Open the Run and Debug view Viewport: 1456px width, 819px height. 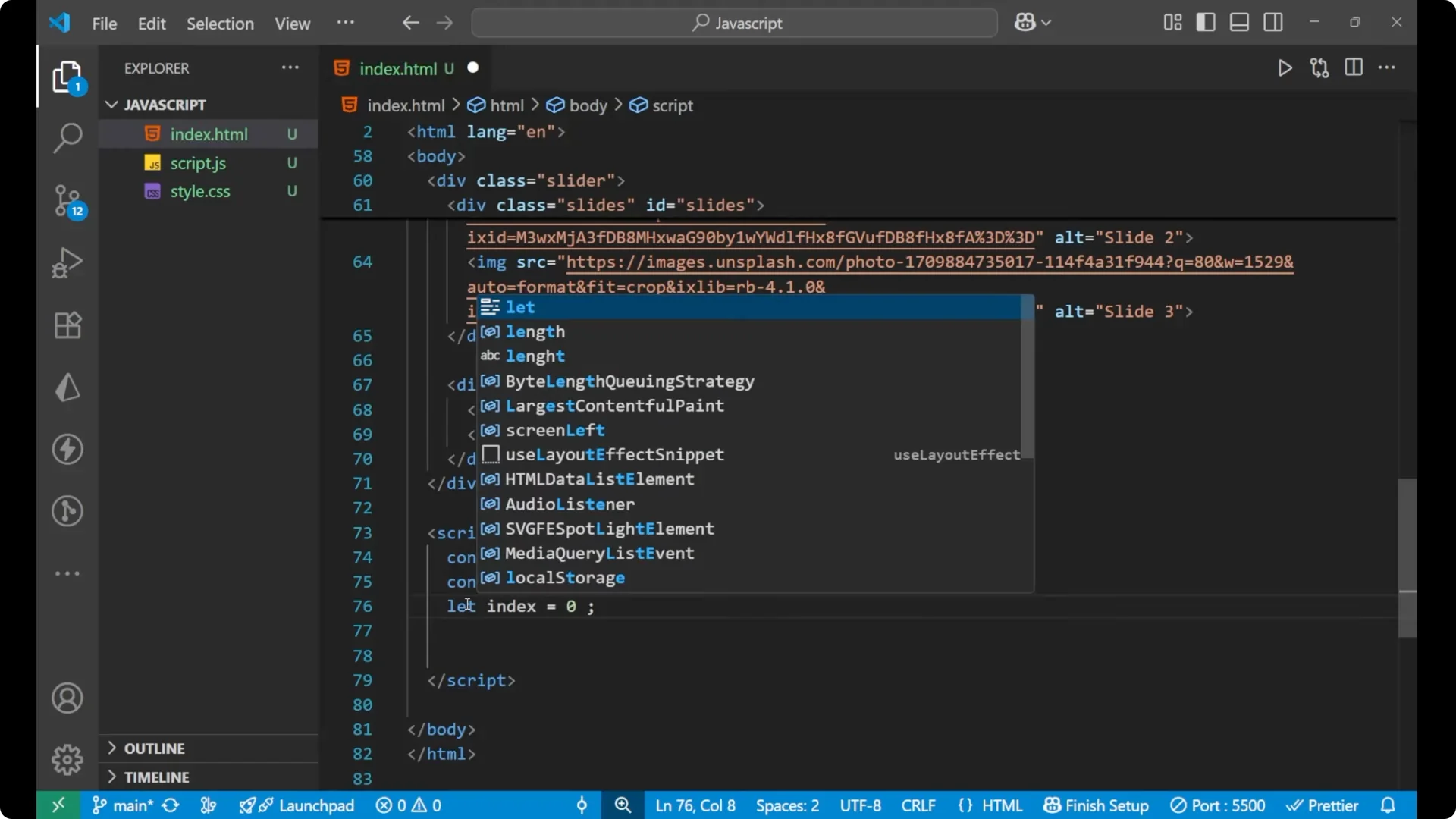67,262
